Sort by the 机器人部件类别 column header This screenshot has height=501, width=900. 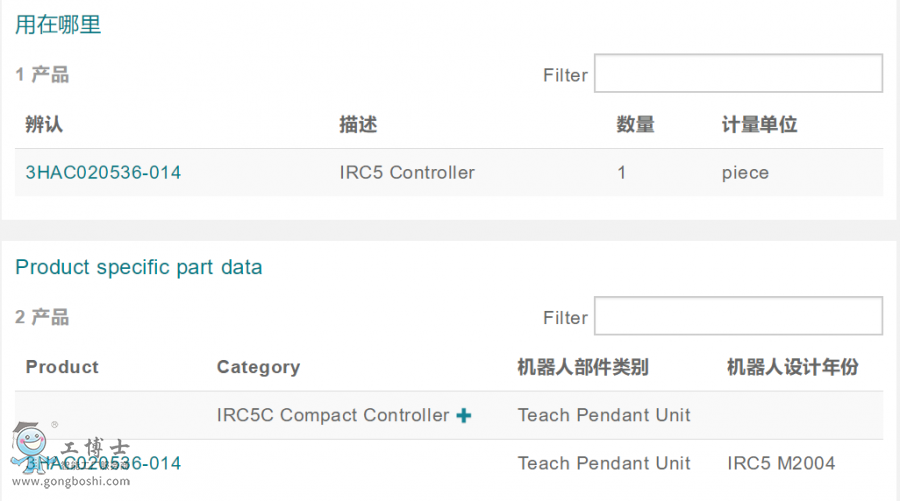[582, 367]
